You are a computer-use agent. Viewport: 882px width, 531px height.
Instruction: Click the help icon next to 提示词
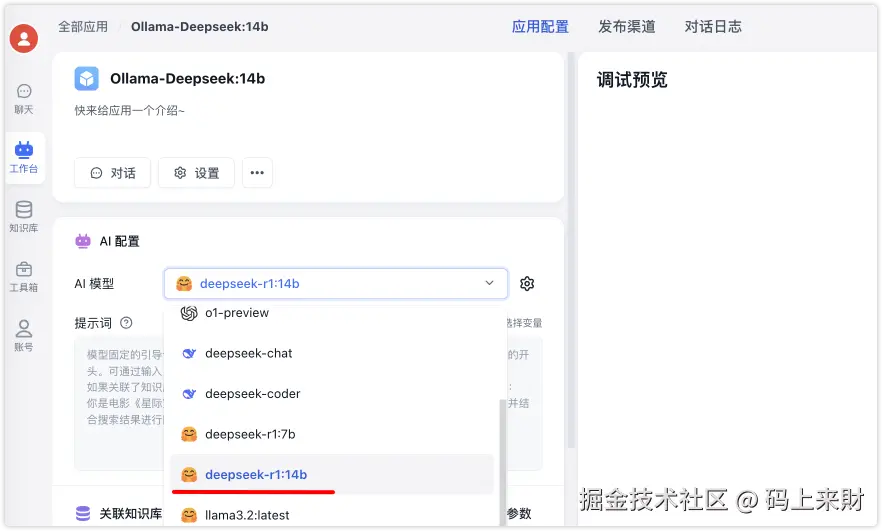coord(127,323)
